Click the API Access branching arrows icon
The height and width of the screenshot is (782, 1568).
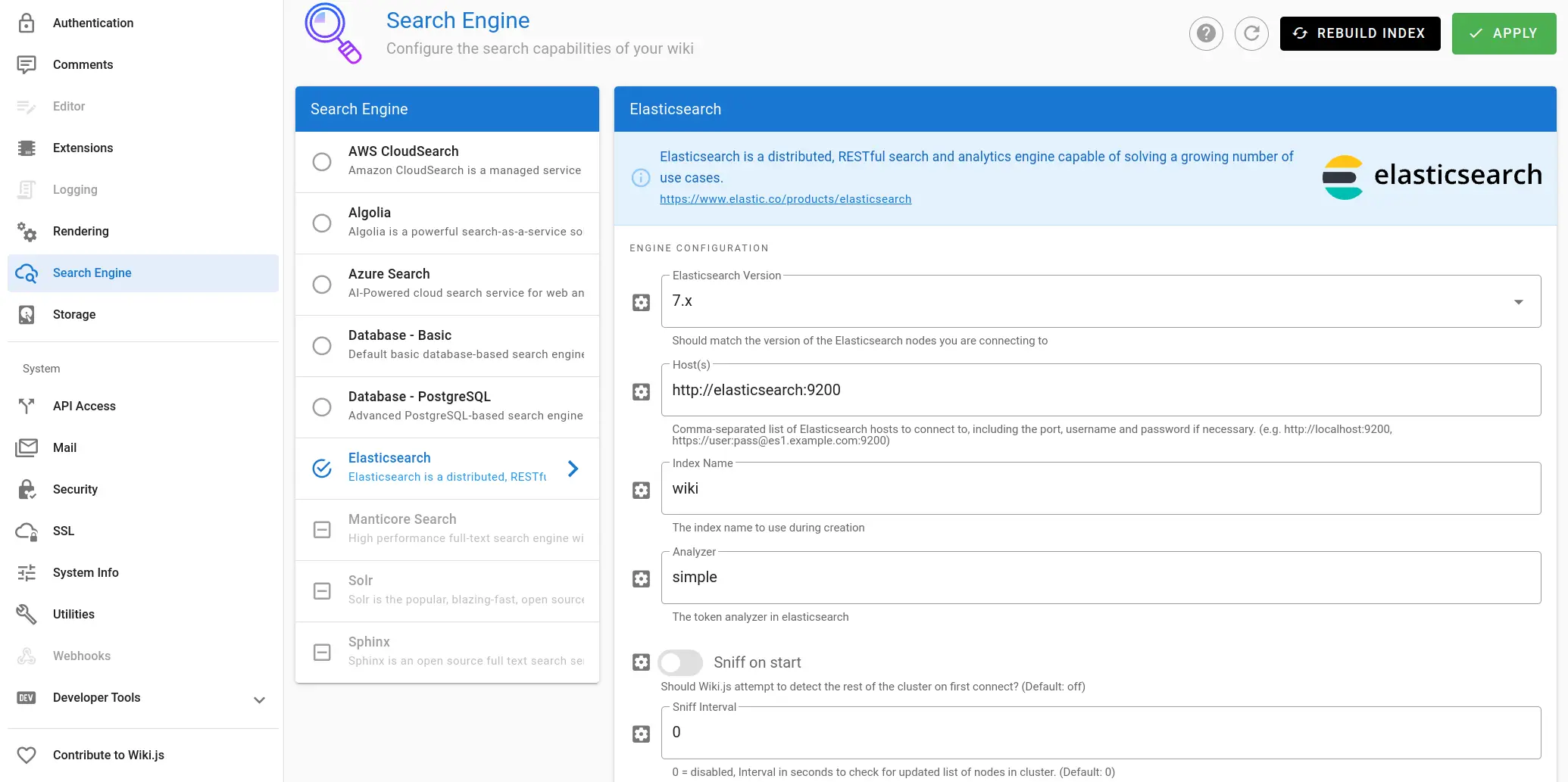click(27, 406)
